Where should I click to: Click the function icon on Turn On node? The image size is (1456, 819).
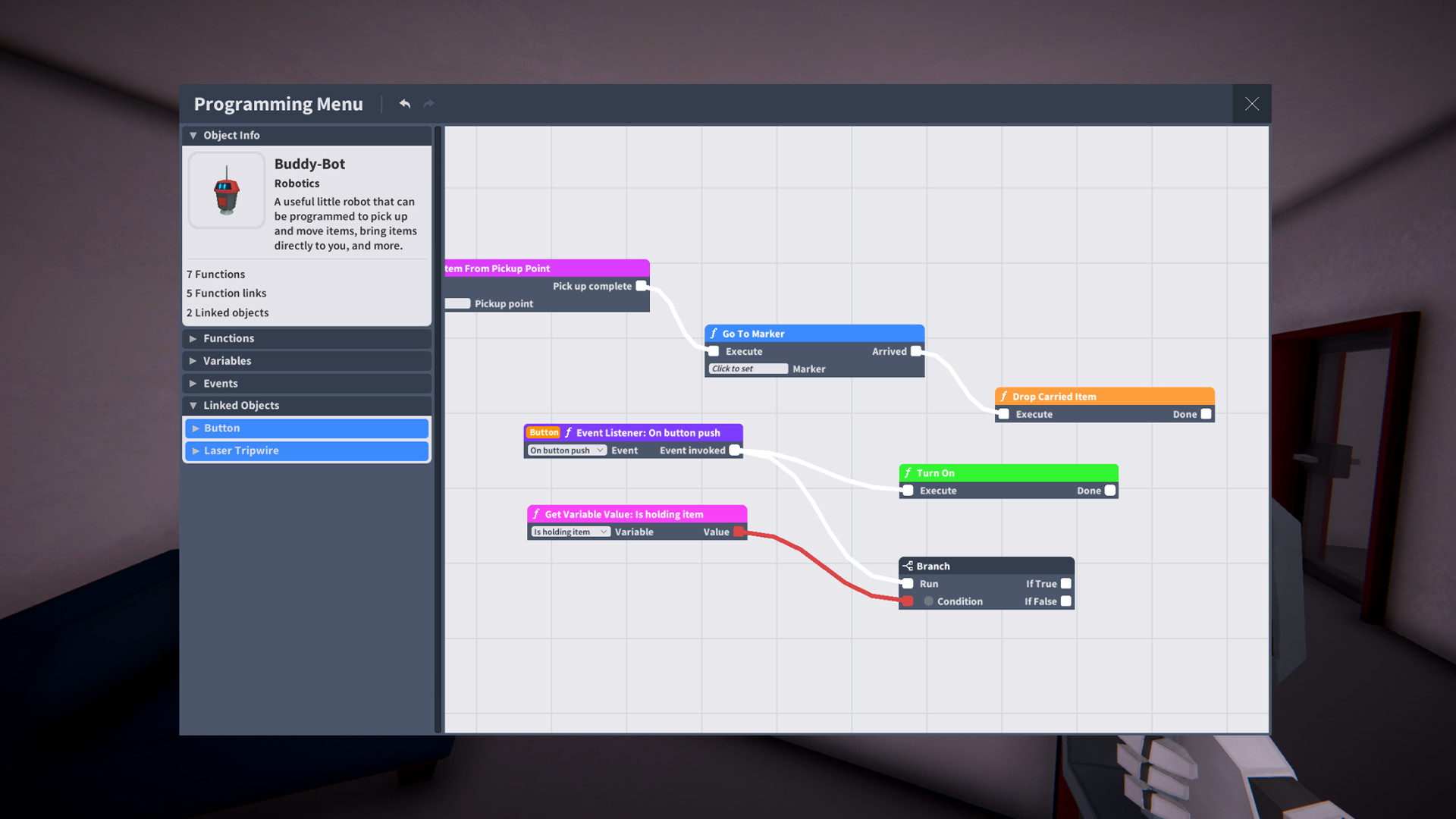pyautogui.click(x=908, y=473)
